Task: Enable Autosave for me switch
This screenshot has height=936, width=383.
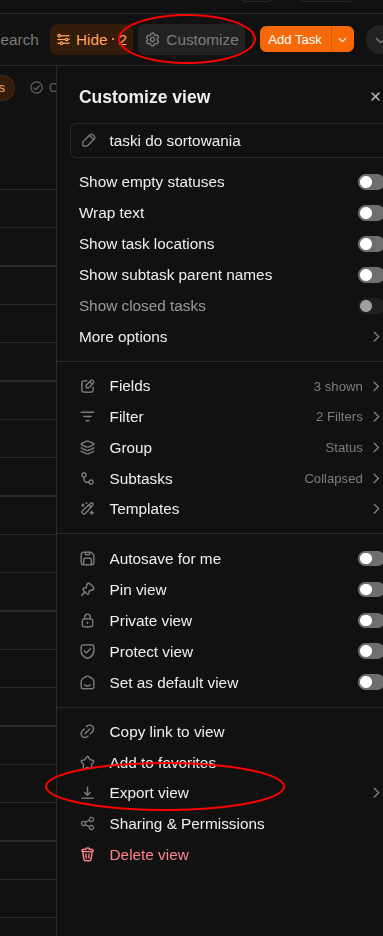Action: (370, 559)
